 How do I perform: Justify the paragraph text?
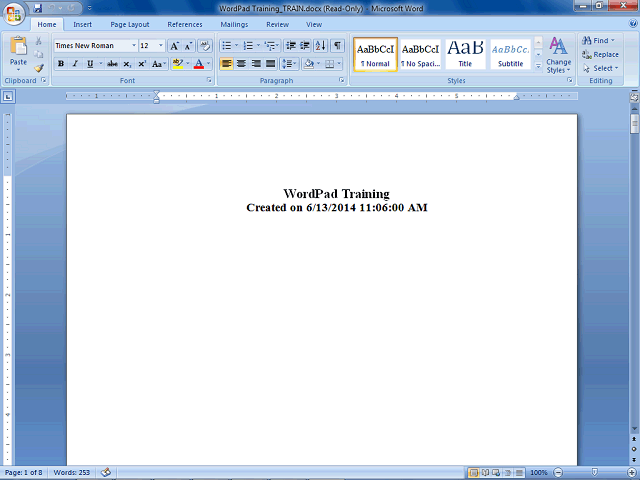[x=271, y=64]
